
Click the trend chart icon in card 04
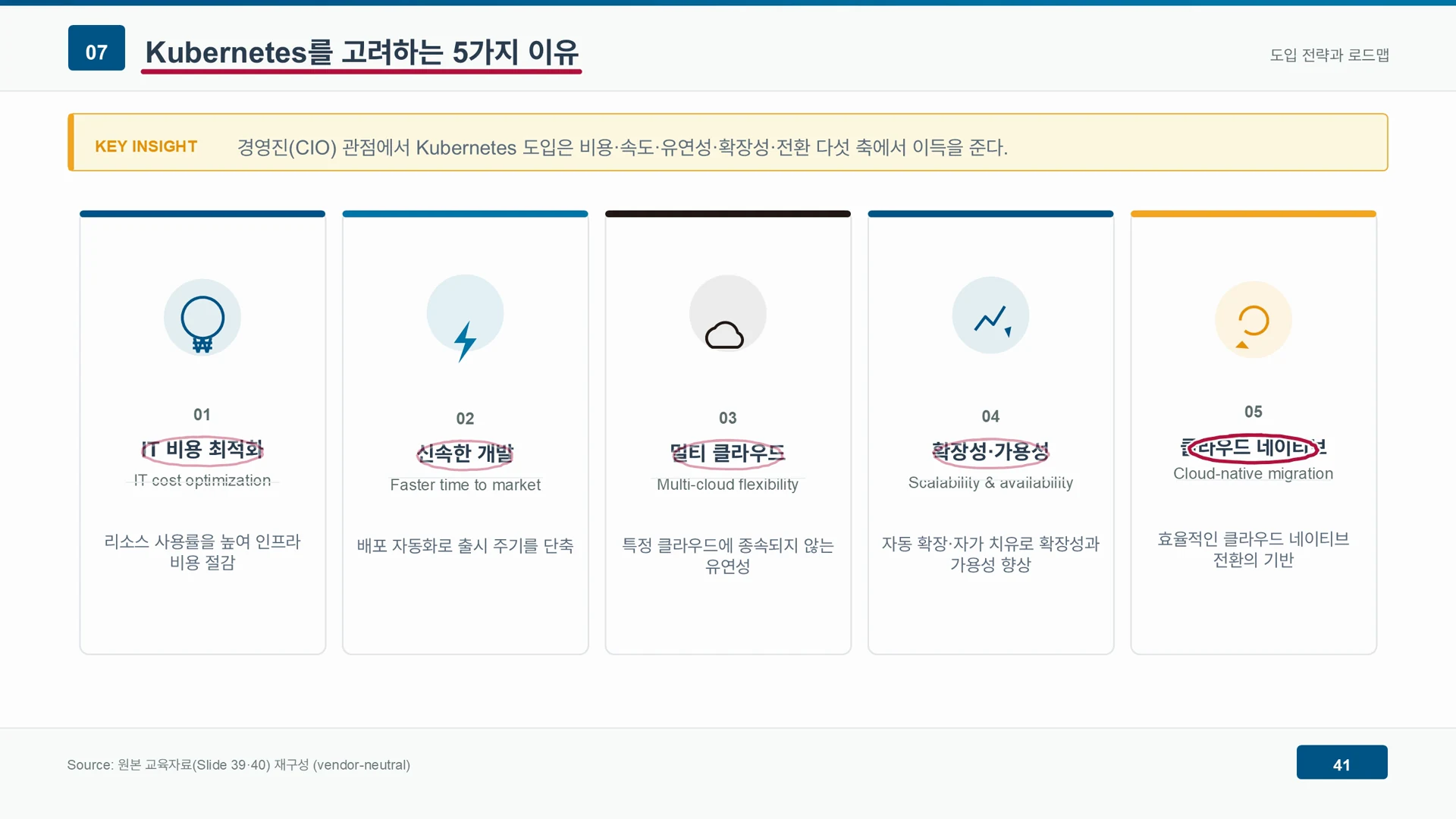point(993,321)
